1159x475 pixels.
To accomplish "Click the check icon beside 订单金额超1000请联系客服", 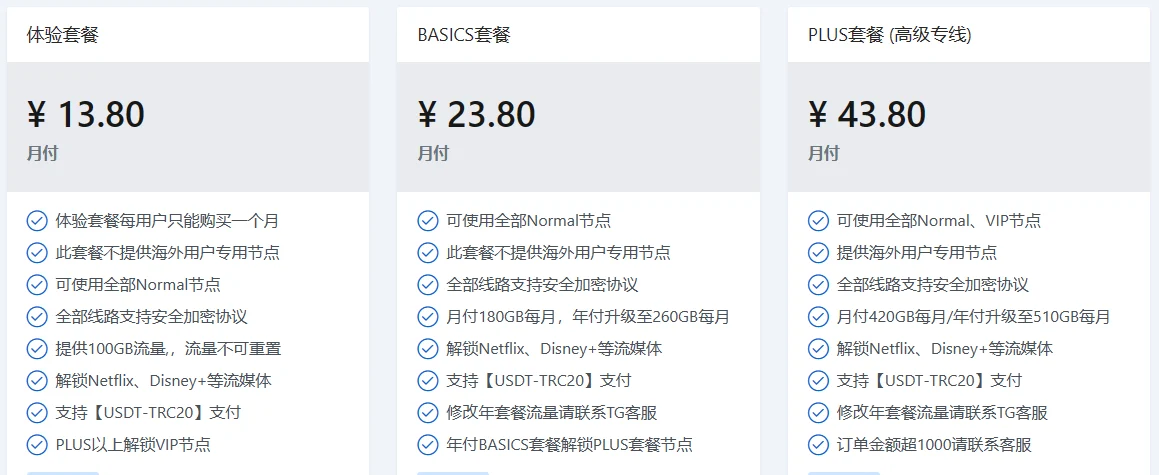I will point(818,445).
